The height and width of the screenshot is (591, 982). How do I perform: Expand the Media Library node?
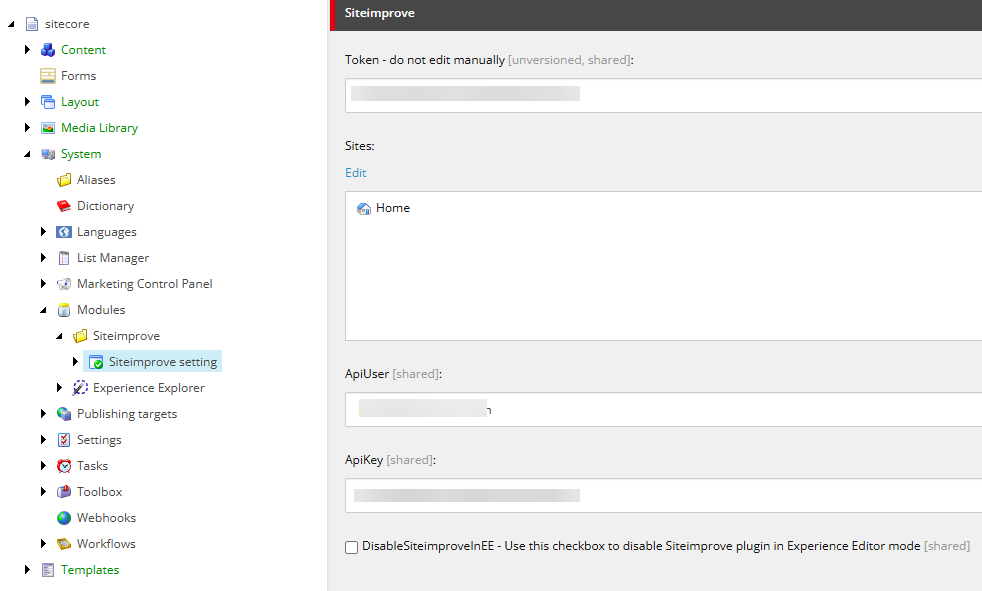click(x=27, y=128)
